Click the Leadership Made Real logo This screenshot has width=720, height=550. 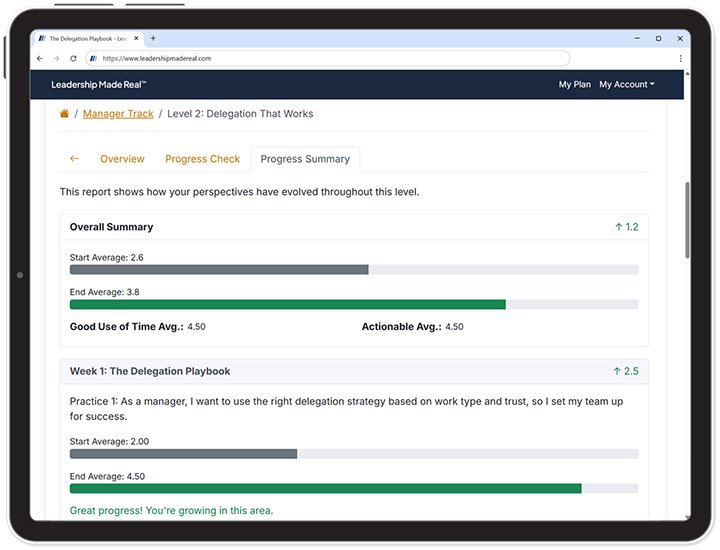click(99, 85)
